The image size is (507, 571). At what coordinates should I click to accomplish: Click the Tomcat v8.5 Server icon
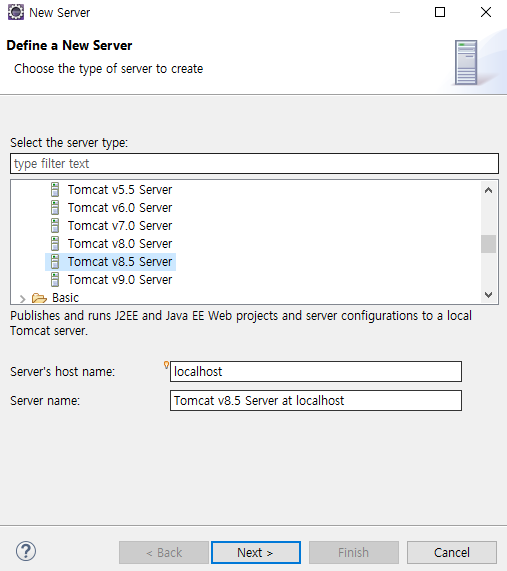pos(55,261)
